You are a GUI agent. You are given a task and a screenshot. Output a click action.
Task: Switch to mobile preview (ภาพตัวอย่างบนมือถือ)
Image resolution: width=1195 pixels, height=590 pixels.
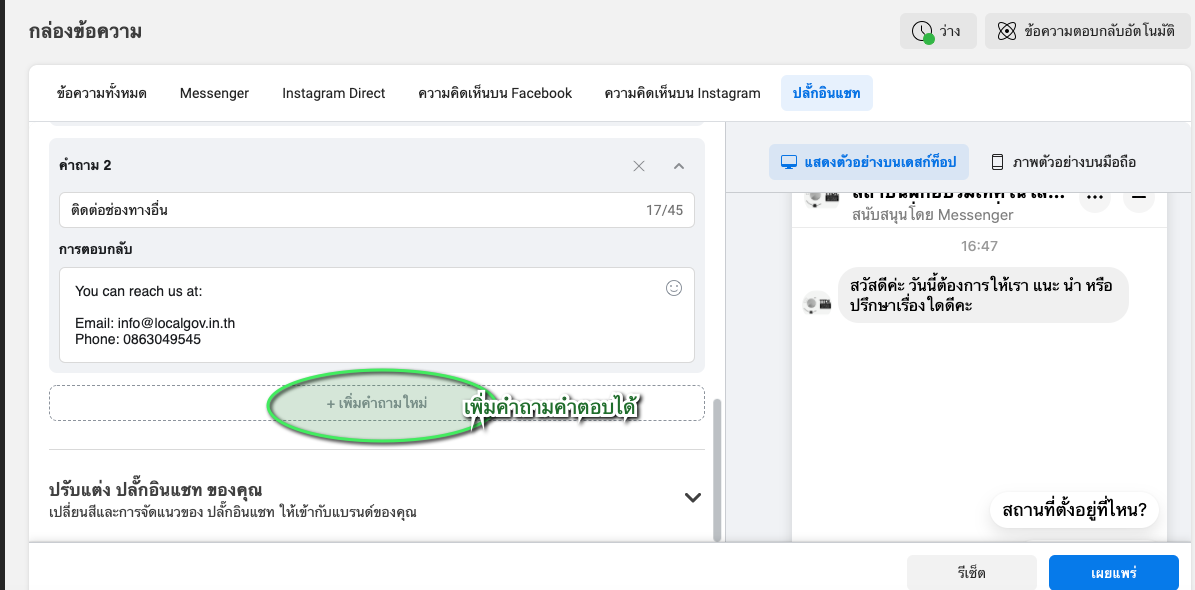tap(1063, 162)
